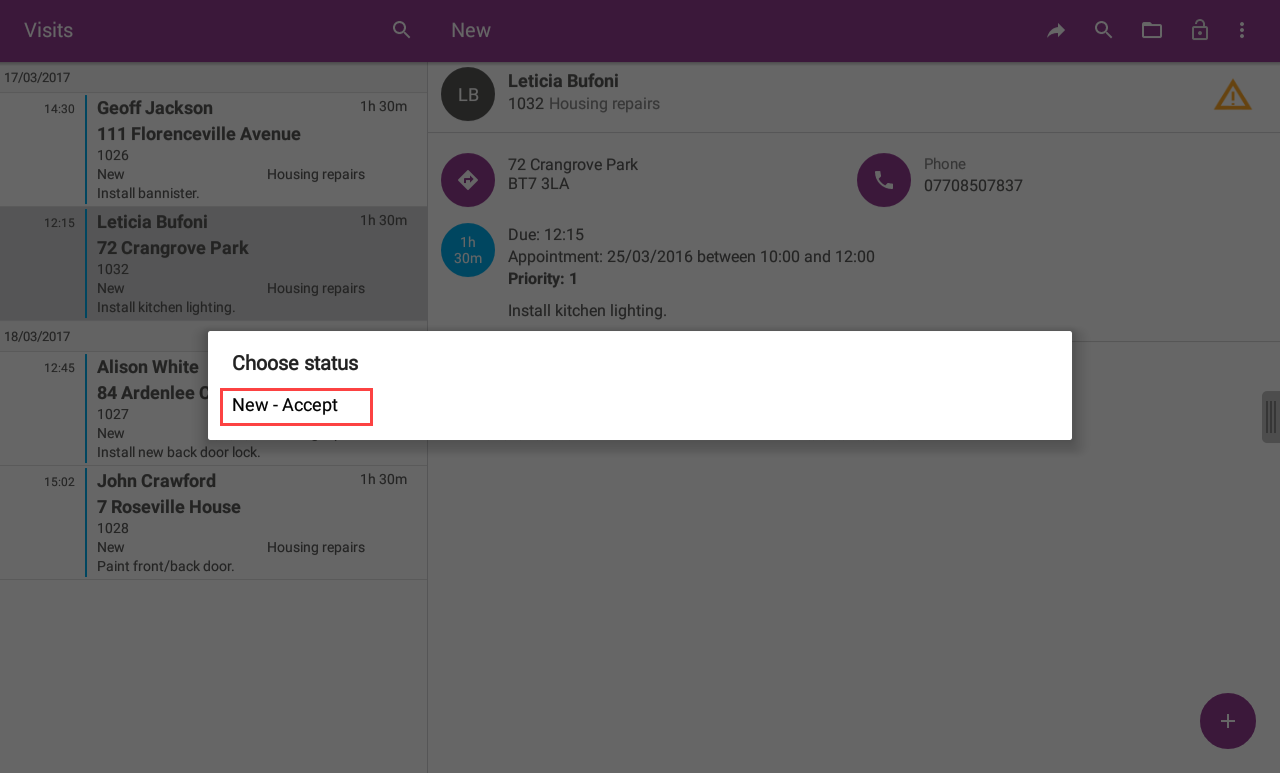1280x773 pixels.
Task: Open the three-dot overflow menu
Action: (1242, 30)
